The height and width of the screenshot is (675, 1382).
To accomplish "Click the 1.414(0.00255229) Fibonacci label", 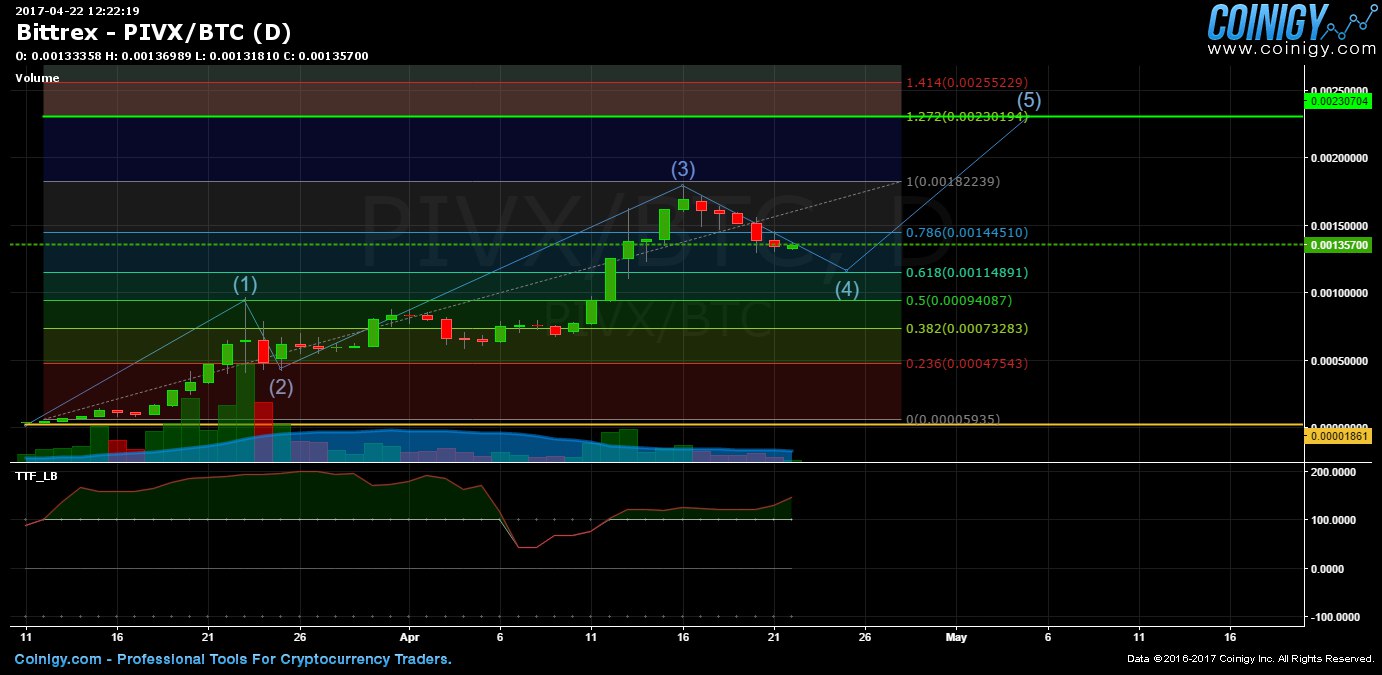I will pyautogui.click(x=967, y=82).
